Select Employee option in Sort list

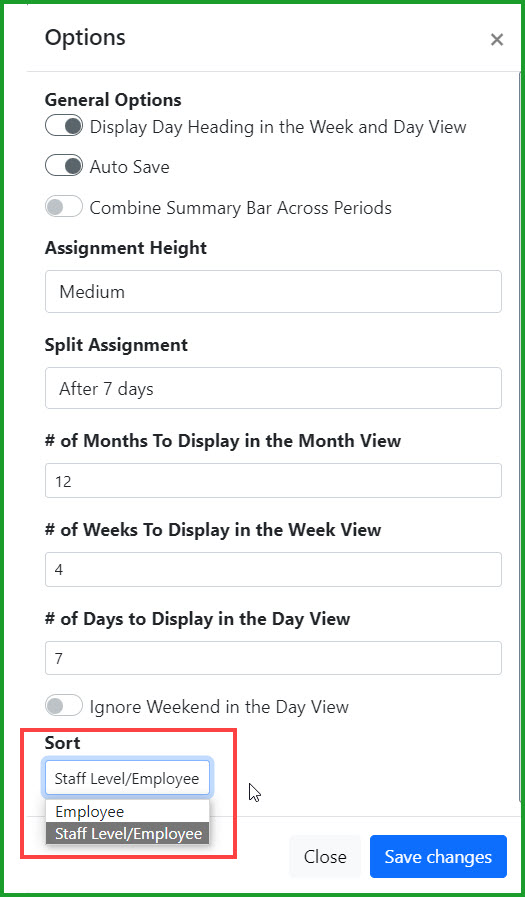point(128,811)
